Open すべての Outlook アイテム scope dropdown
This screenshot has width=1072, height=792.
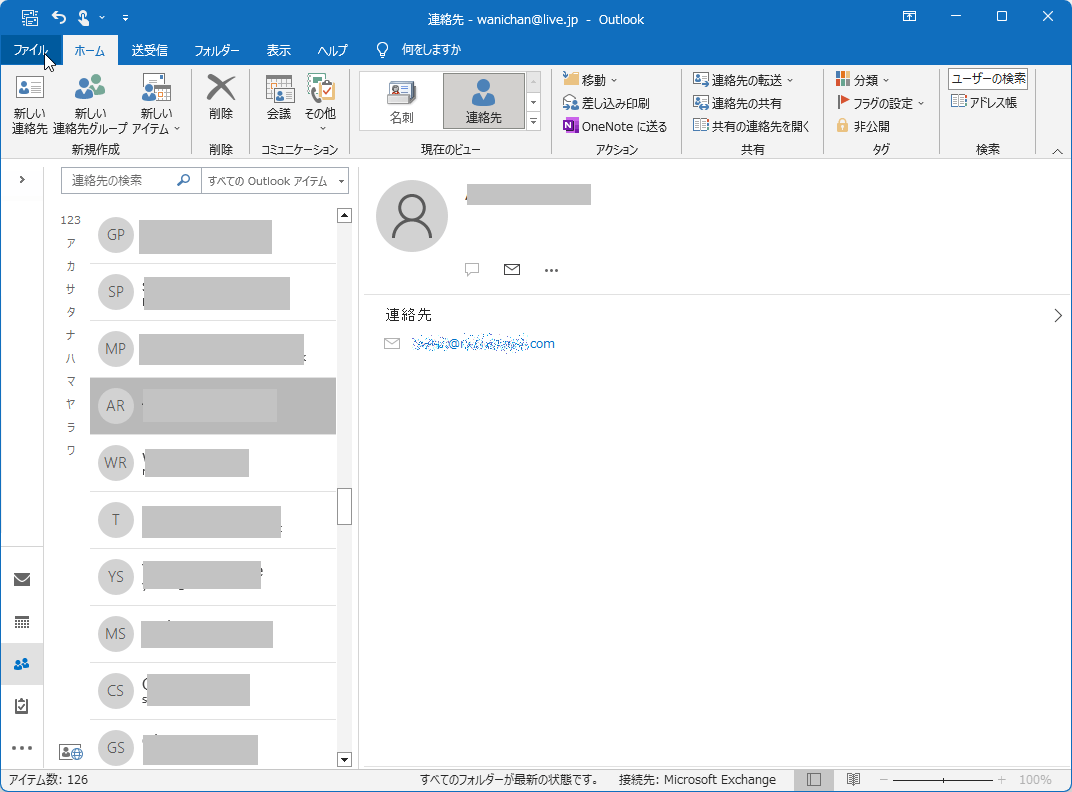click(x=275, y=181)
